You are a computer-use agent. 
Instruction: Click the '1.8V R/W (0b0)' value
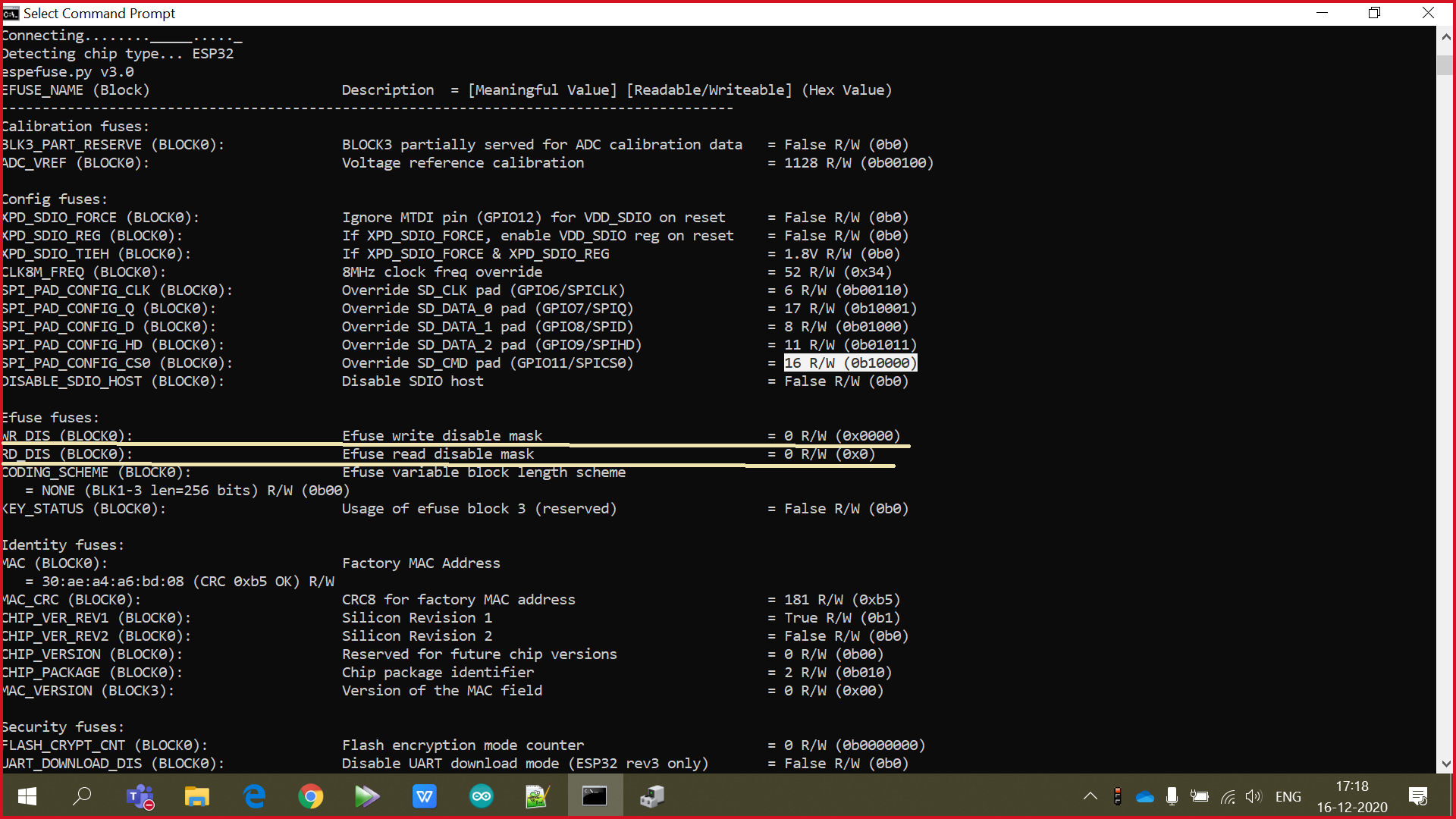coord(842,254)
